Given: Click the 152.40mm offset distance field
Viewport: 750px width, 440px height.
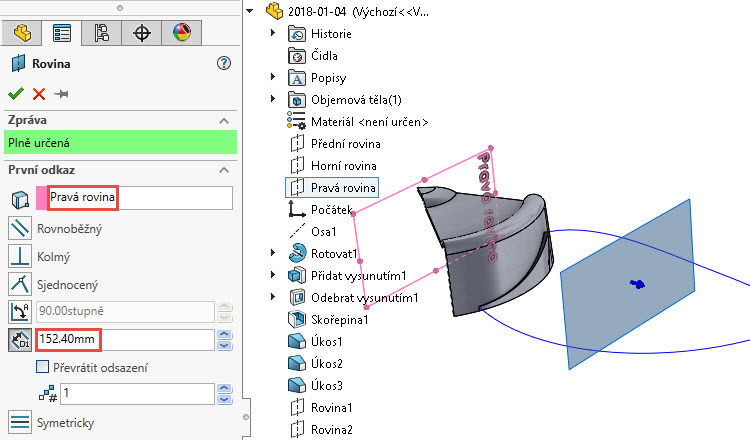Looking at the screenshot, I should pos(125,340).
